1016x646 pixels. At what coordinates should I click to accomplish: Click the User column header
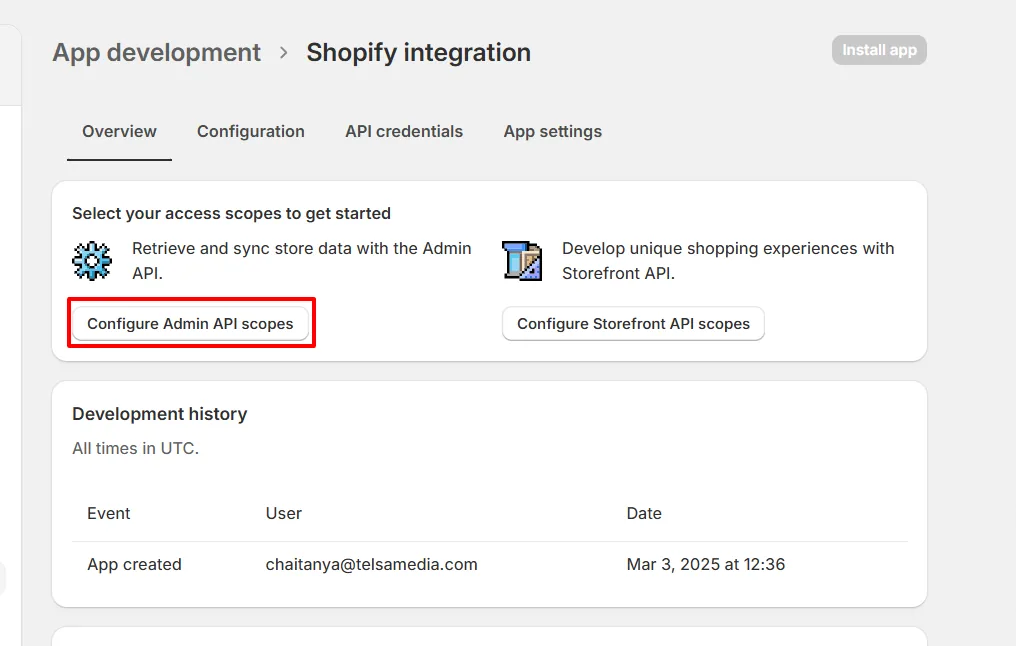(x=284, y=513)
